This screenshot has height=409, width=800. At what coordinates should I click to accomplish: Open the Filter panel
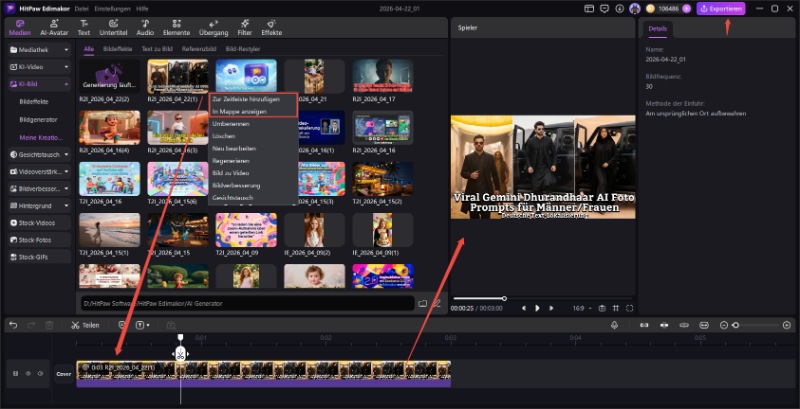click(243, 27)
